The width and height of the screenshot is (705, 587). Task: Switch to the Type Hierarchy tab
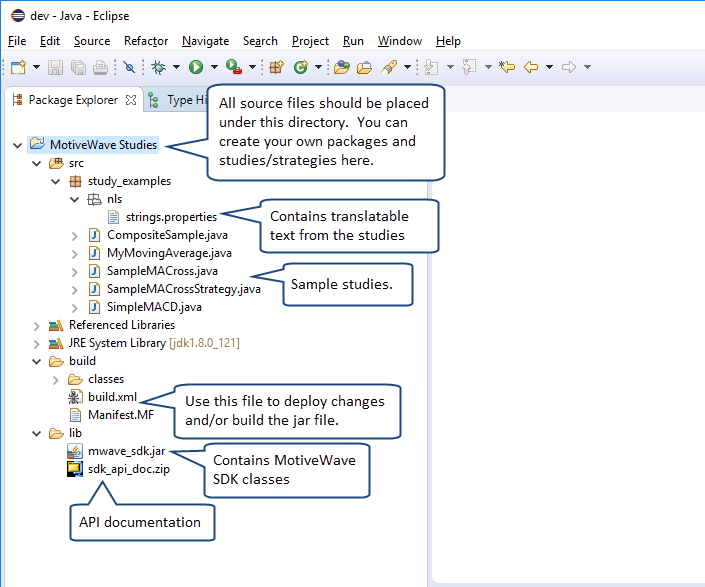pos(178,100)
